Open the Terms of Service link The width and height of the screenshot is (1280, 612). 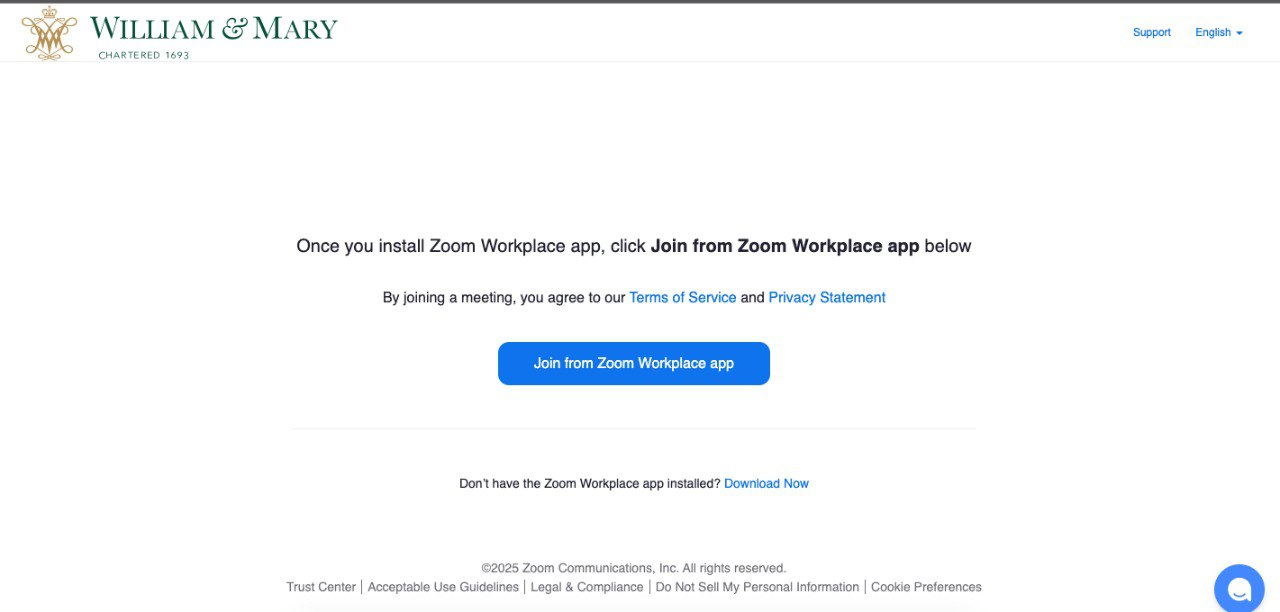pos(682,298)
